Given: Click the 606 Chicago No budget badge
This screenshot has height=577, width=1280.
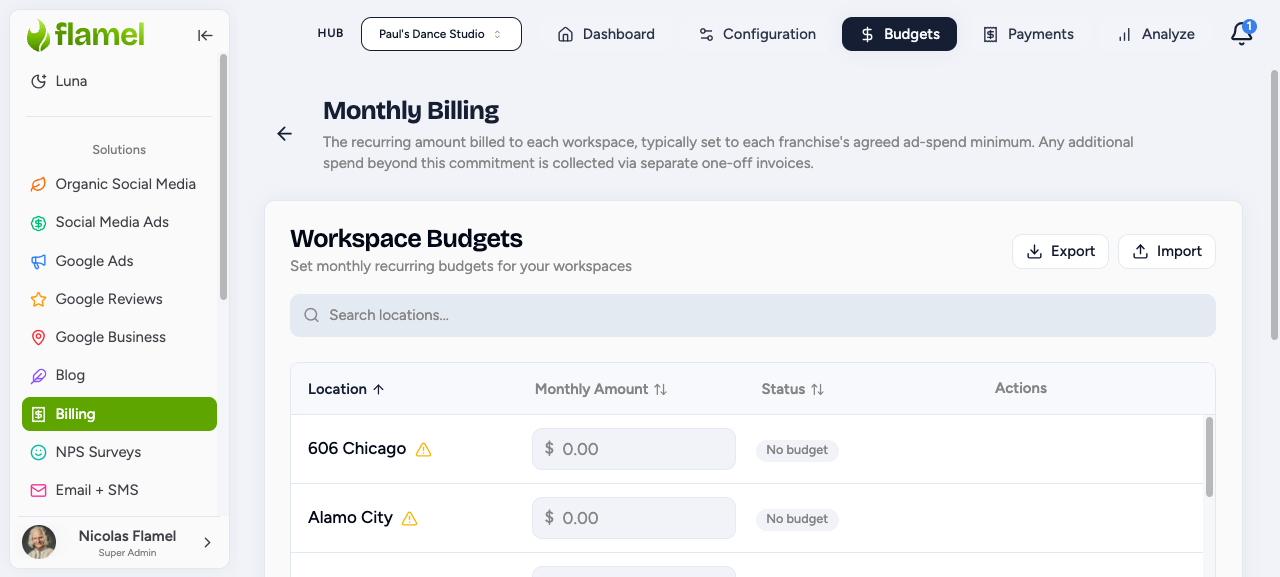Looking at the screenshot, I should tap(797, 450).
